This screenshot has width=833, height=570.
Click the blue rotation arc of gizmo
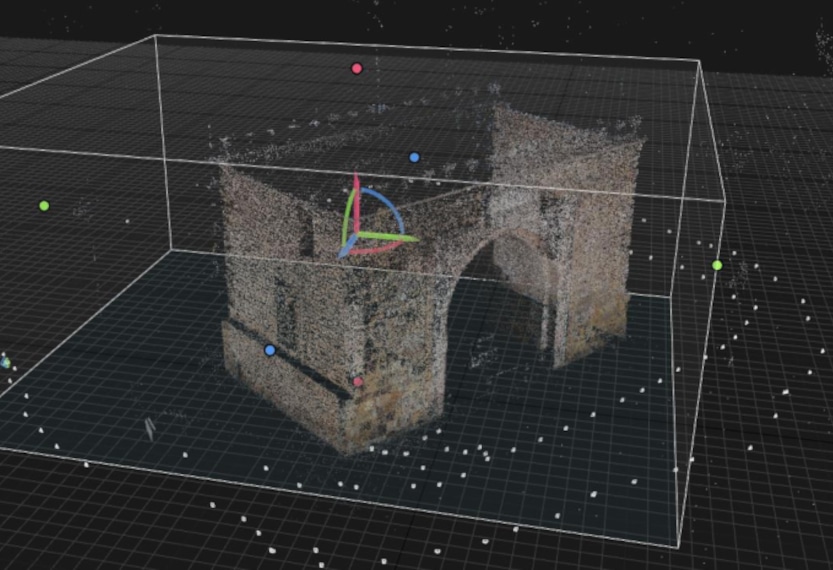tap(390, 207)
